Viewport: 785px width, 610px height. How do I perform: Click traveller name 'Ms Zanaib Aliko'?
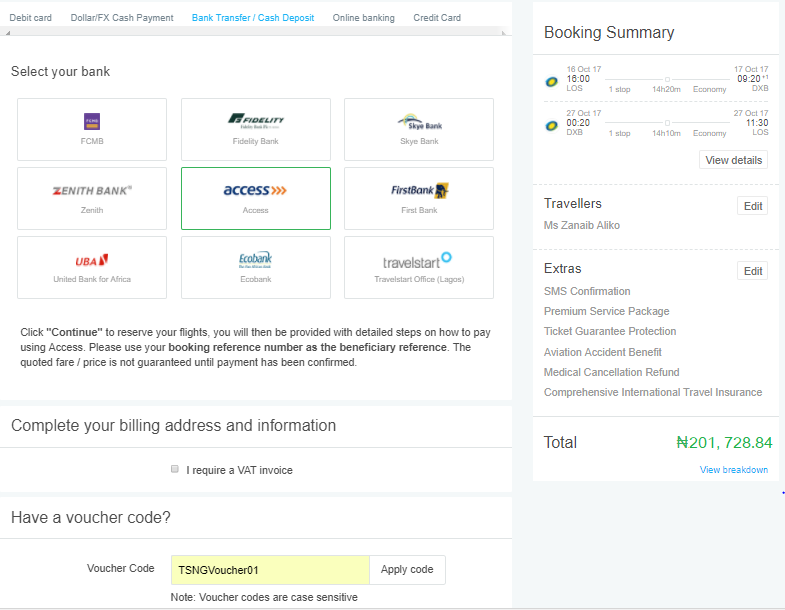(x=582, y=225)
